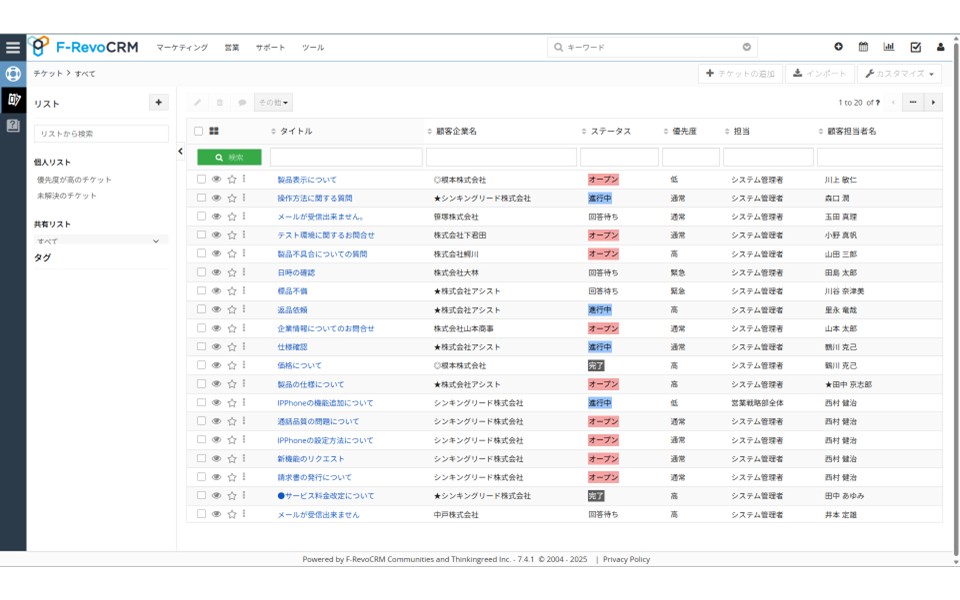
Task: Open the その他 dropdown in the toolbar
Action: coord(273,102)
